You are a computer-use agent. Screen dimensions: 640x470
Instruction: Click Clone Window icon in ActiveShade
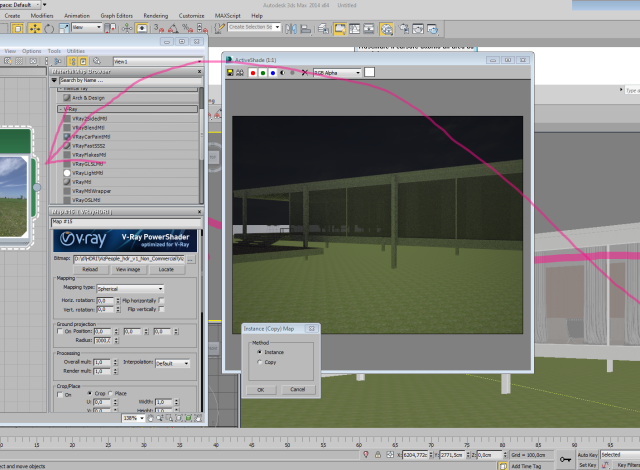point(240,73)
